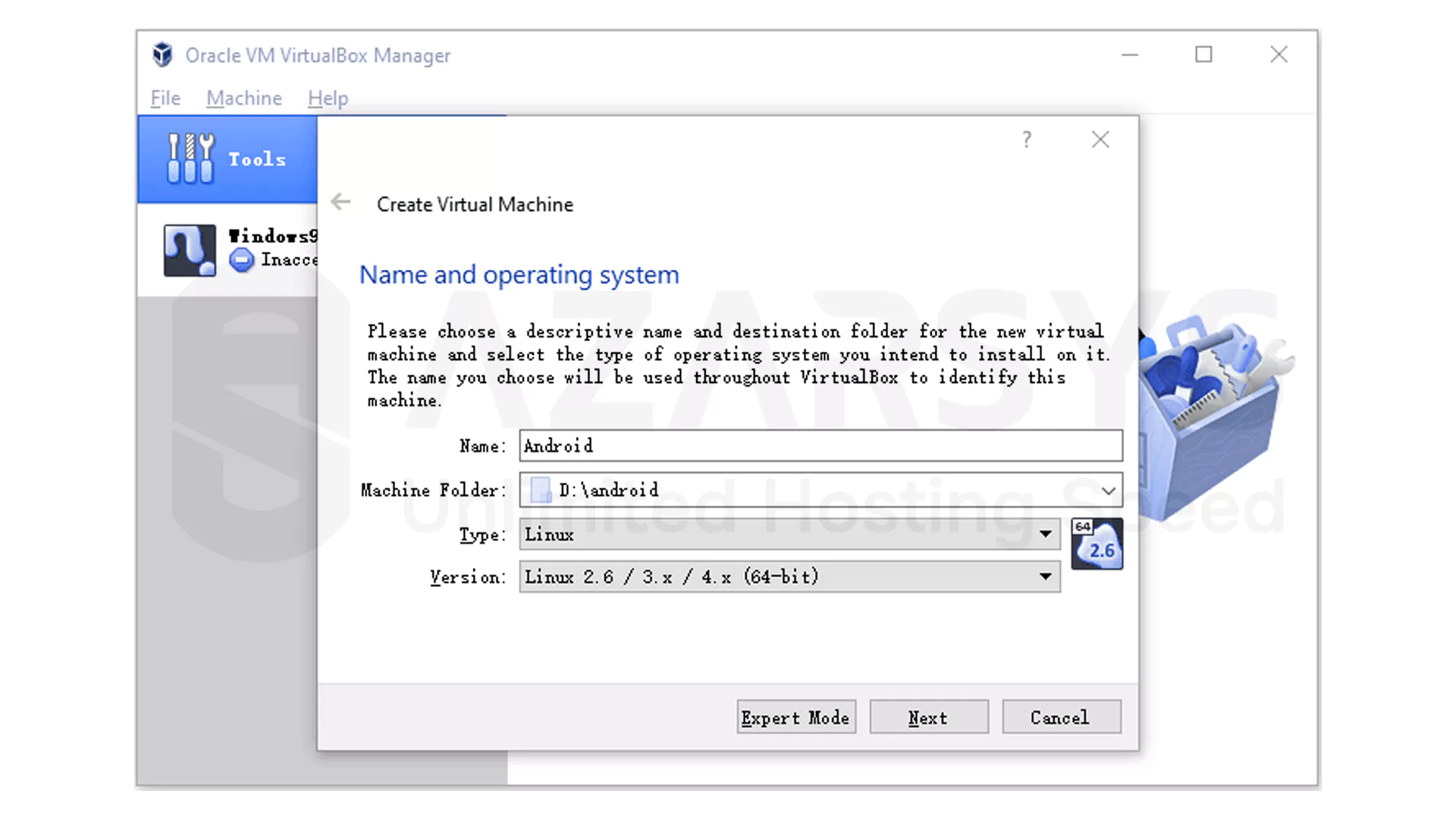Click the inaccessible status icon beside Windows9

(x=241, y=259)
